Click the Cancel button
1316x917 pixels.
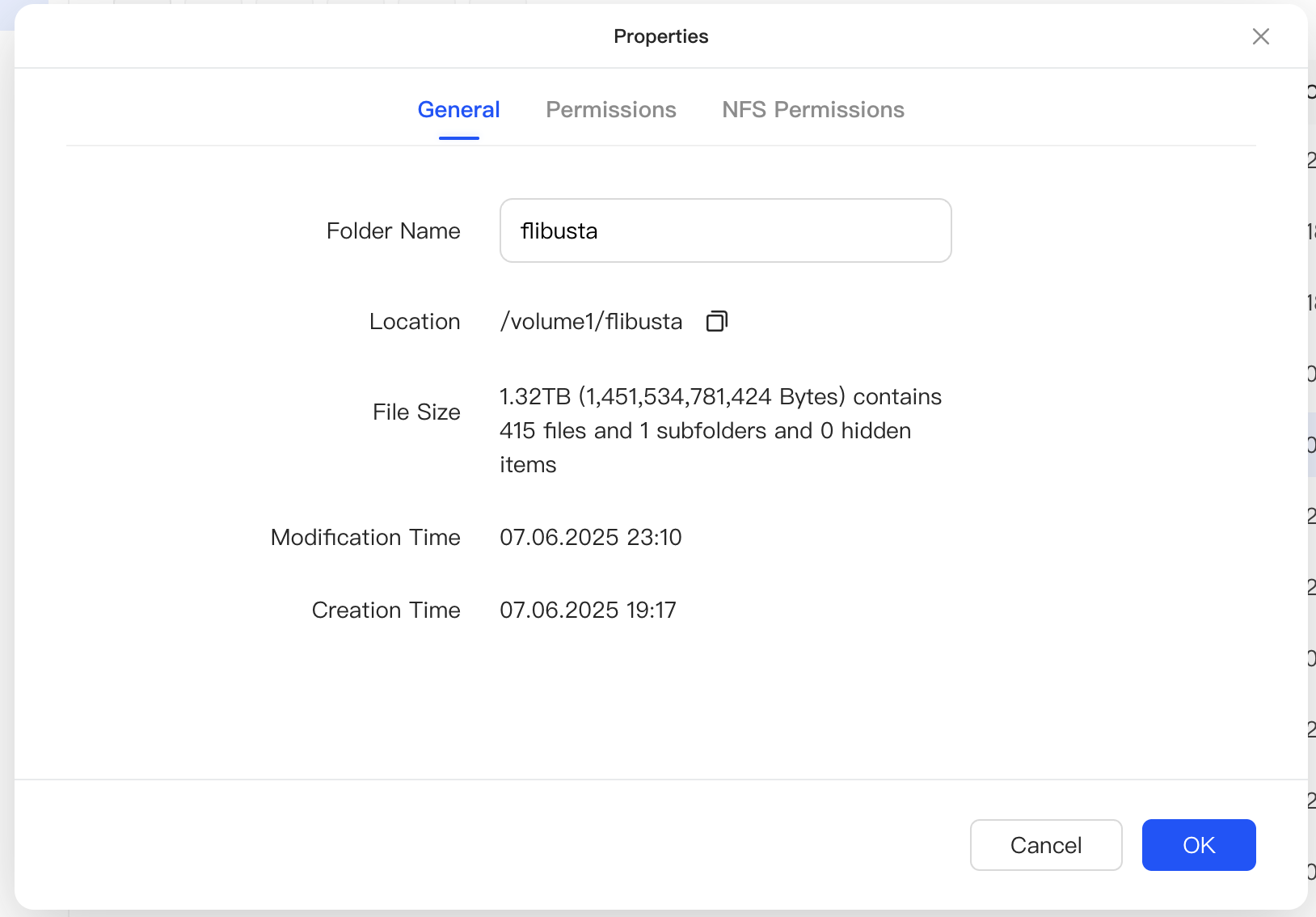pos(1045,845)
